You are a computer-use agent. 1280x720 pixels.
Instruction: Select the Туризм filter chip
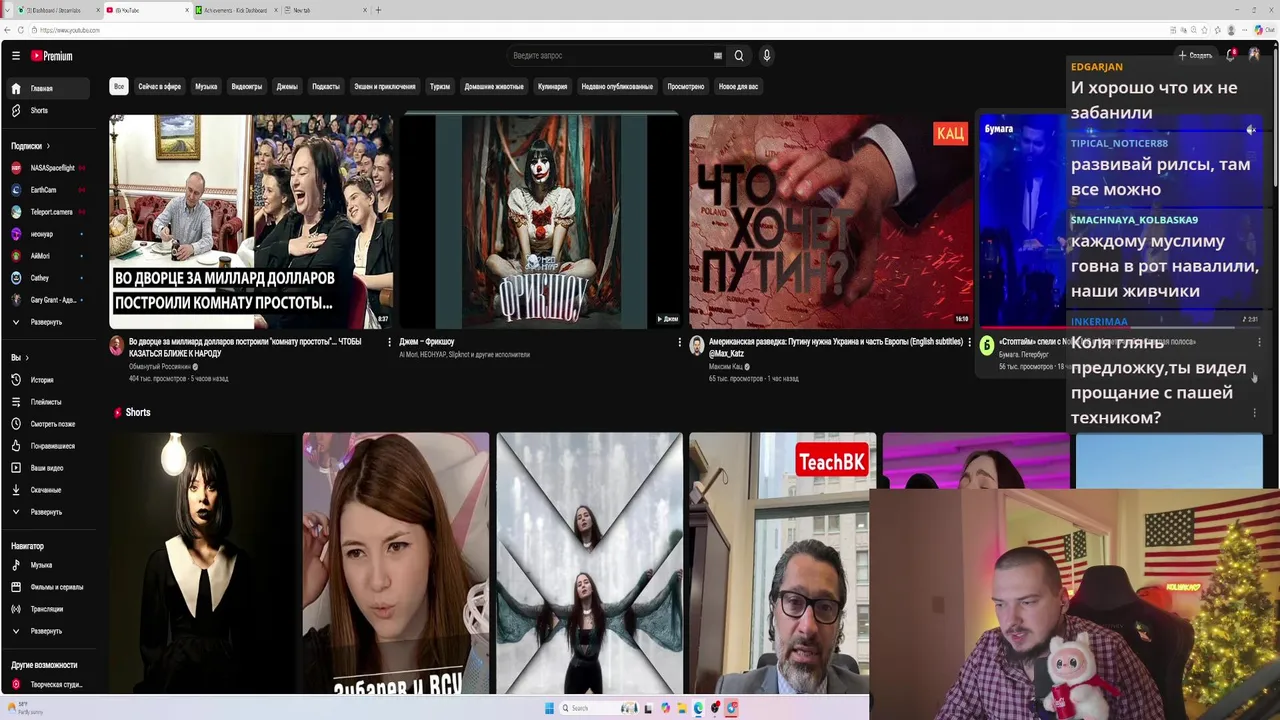(x=440, y=87)
